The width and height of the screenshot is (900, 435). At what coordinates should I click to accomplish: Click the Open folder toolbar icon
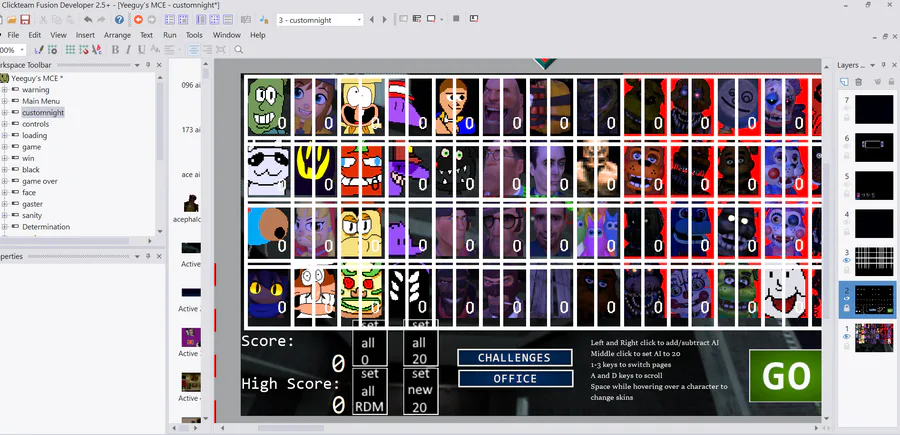(x=11, y=20)
